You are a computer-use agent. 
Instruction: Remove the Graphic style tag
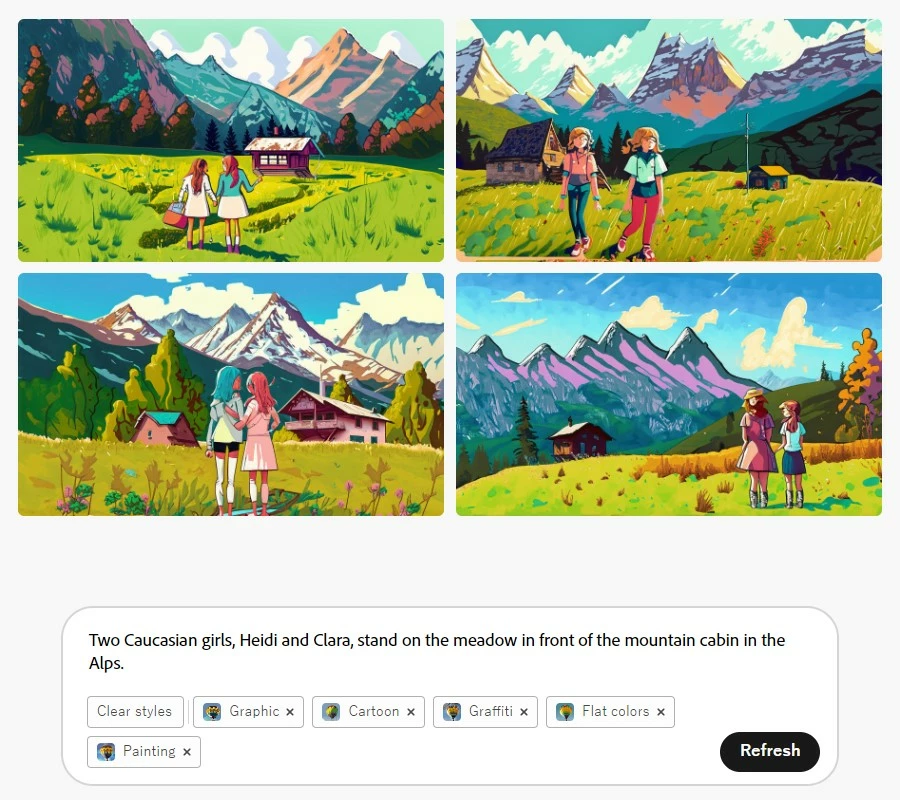tap(290, 712)
